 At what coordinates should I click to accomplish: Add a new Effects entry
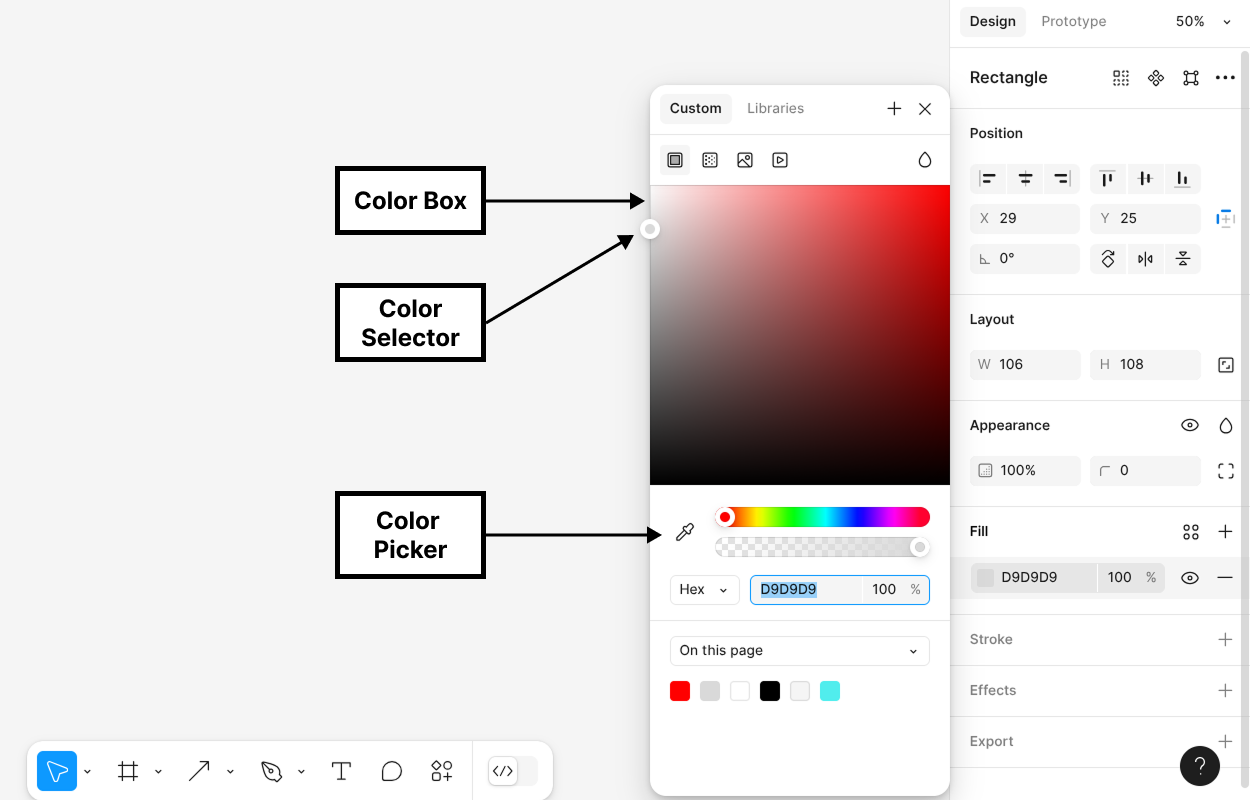[x=1225, y=690]
